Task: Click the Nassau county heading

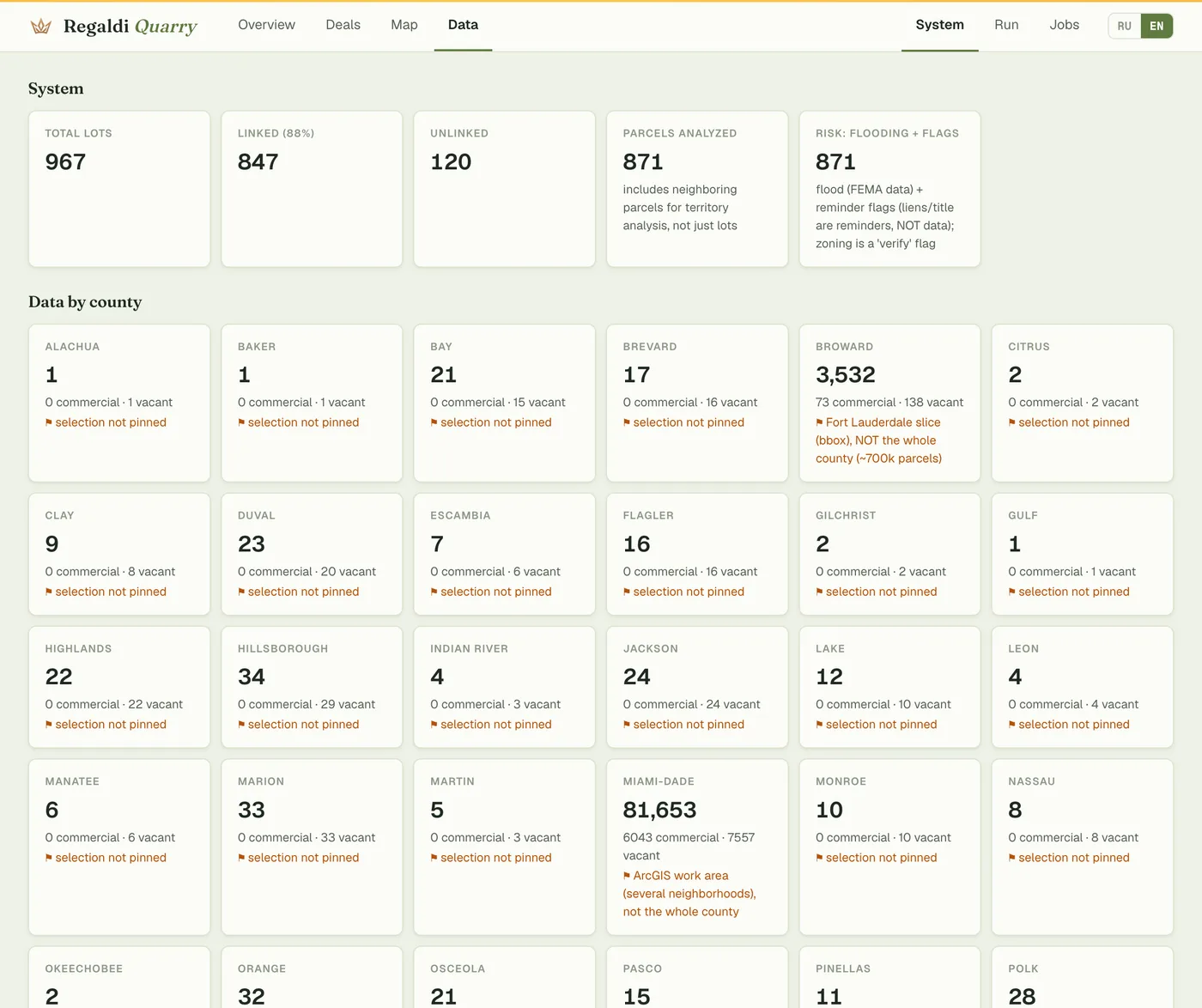Action: pos(1031,782)
